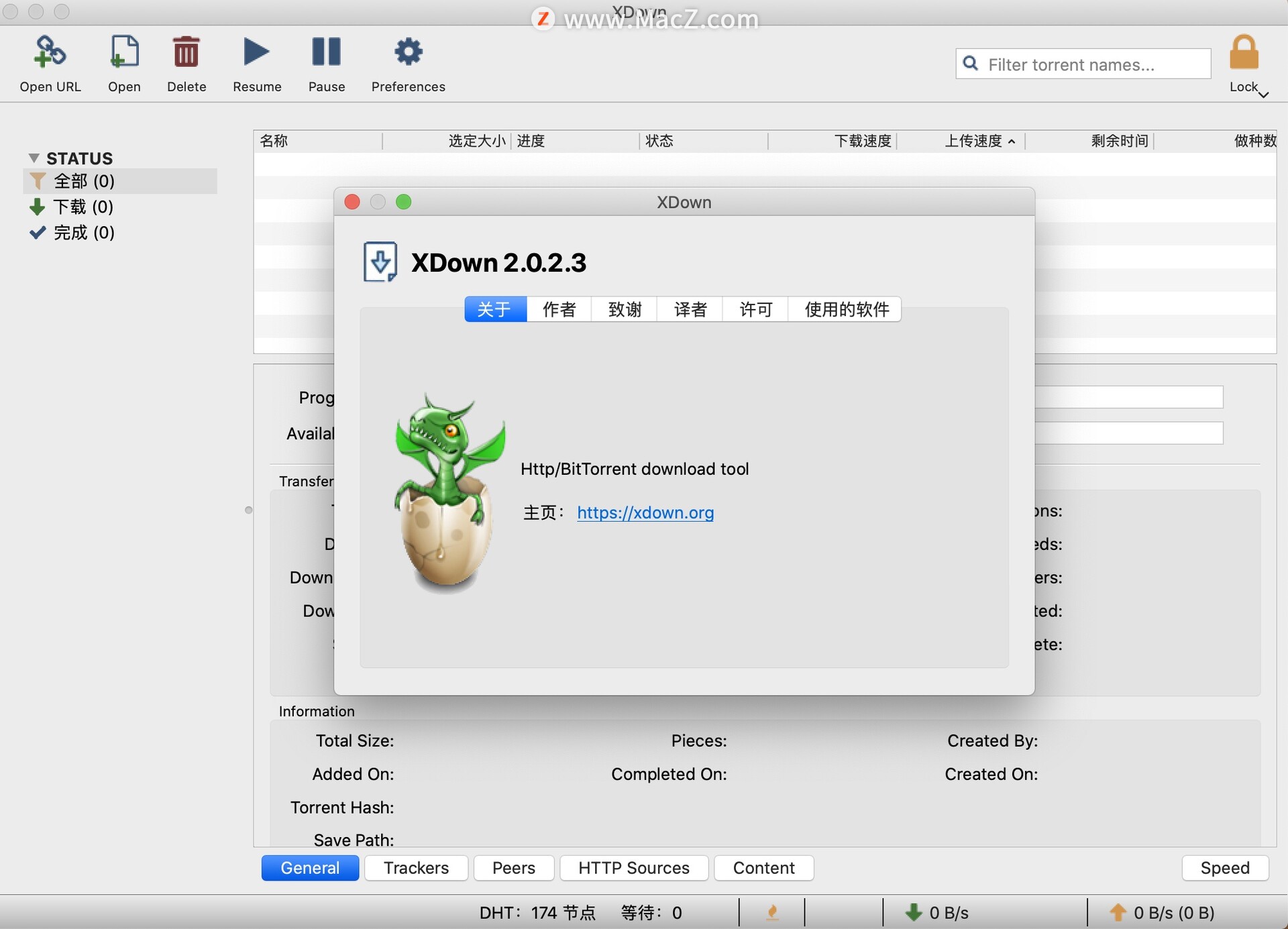1288x929 pixels.
Task: Sort by the 进度 column header
Action: click(576, 141)
